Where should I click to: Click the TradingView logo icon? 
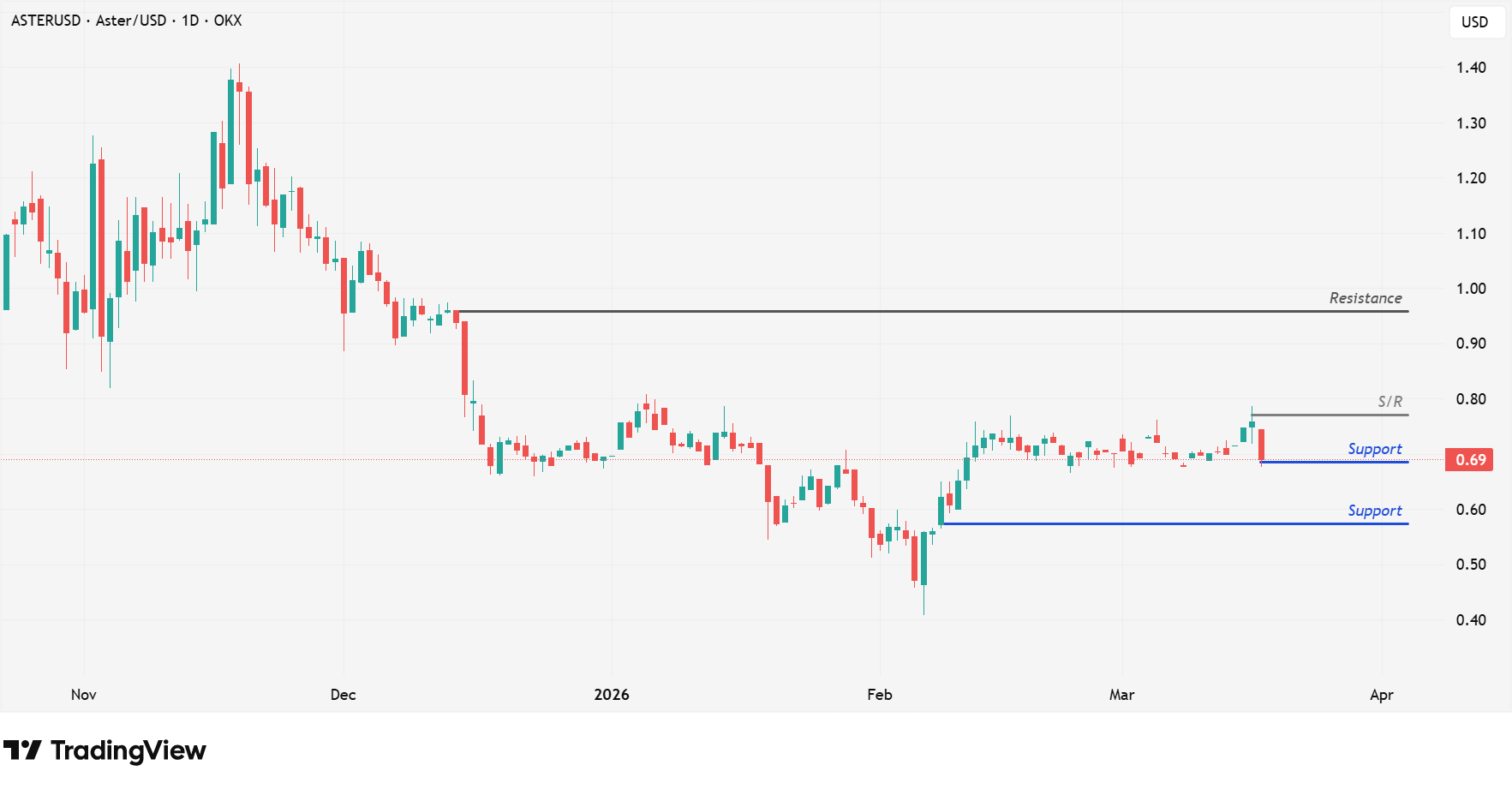pos(22,750)
